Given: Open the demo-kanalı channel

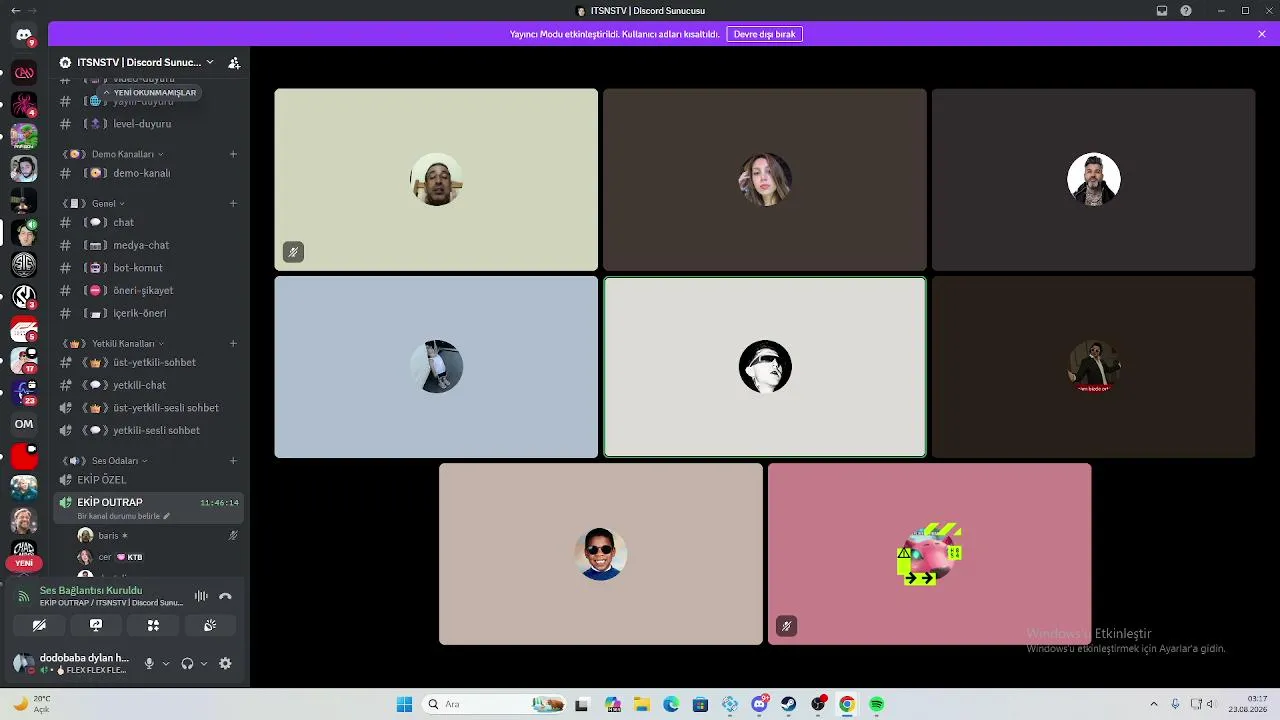Looking at the screenshot, I should point(148,173).
